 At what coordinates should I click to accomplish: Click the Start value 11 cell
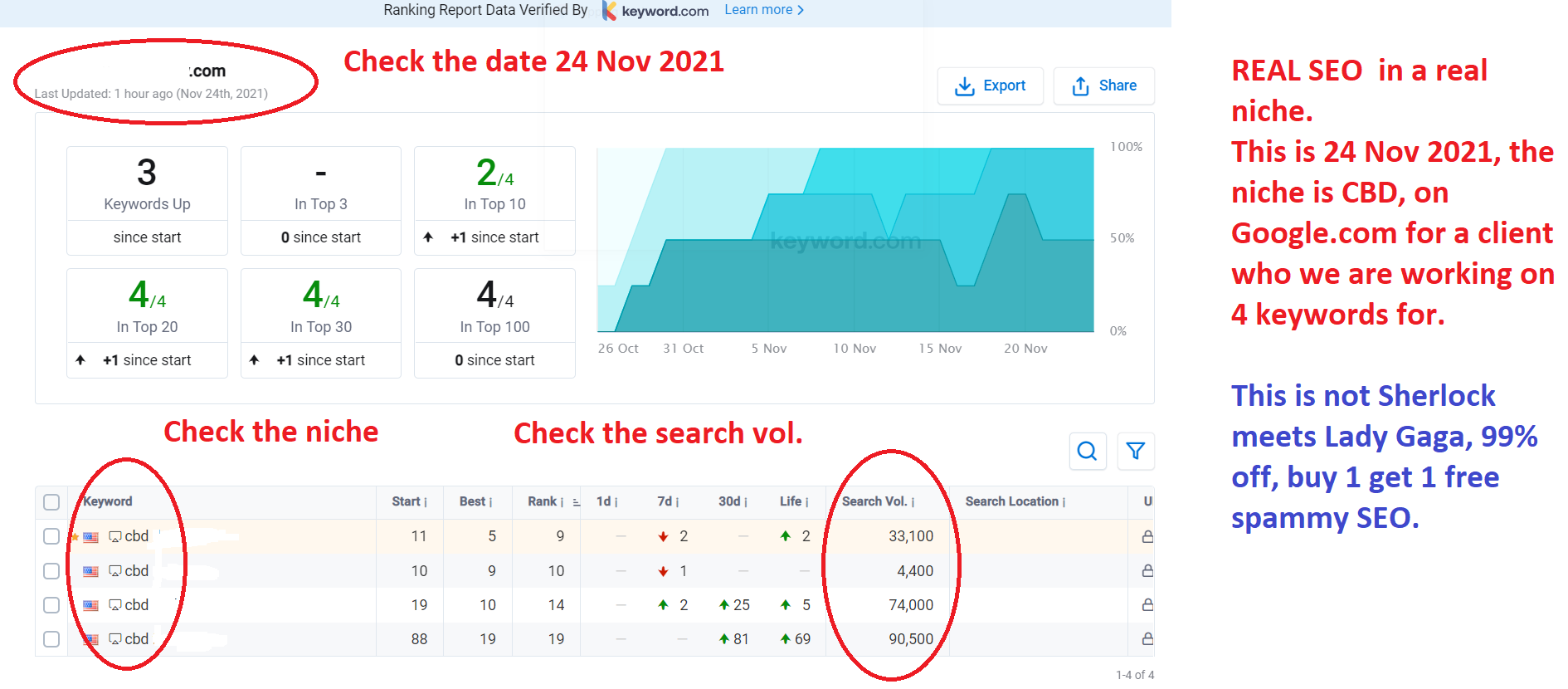tap(419, 536)
